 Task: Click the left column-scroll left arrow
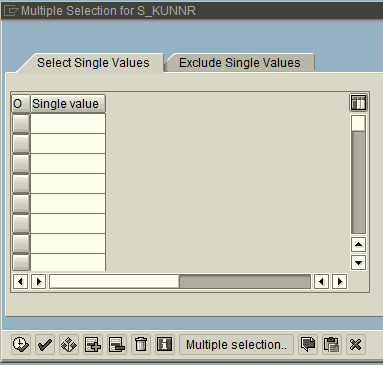pyautogui.click(x=20, y=282)
